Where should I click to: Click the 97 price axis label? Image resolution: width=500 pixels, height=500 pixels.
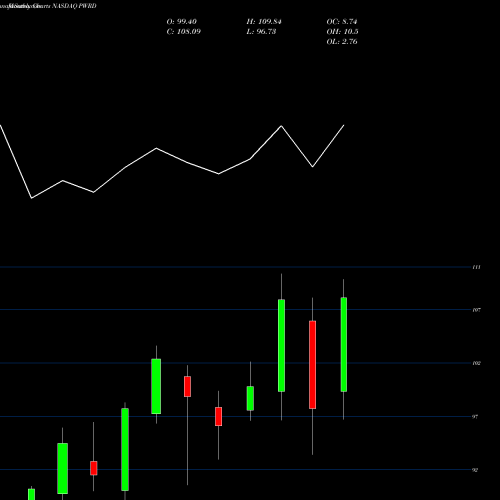click(x=475, y=417)
